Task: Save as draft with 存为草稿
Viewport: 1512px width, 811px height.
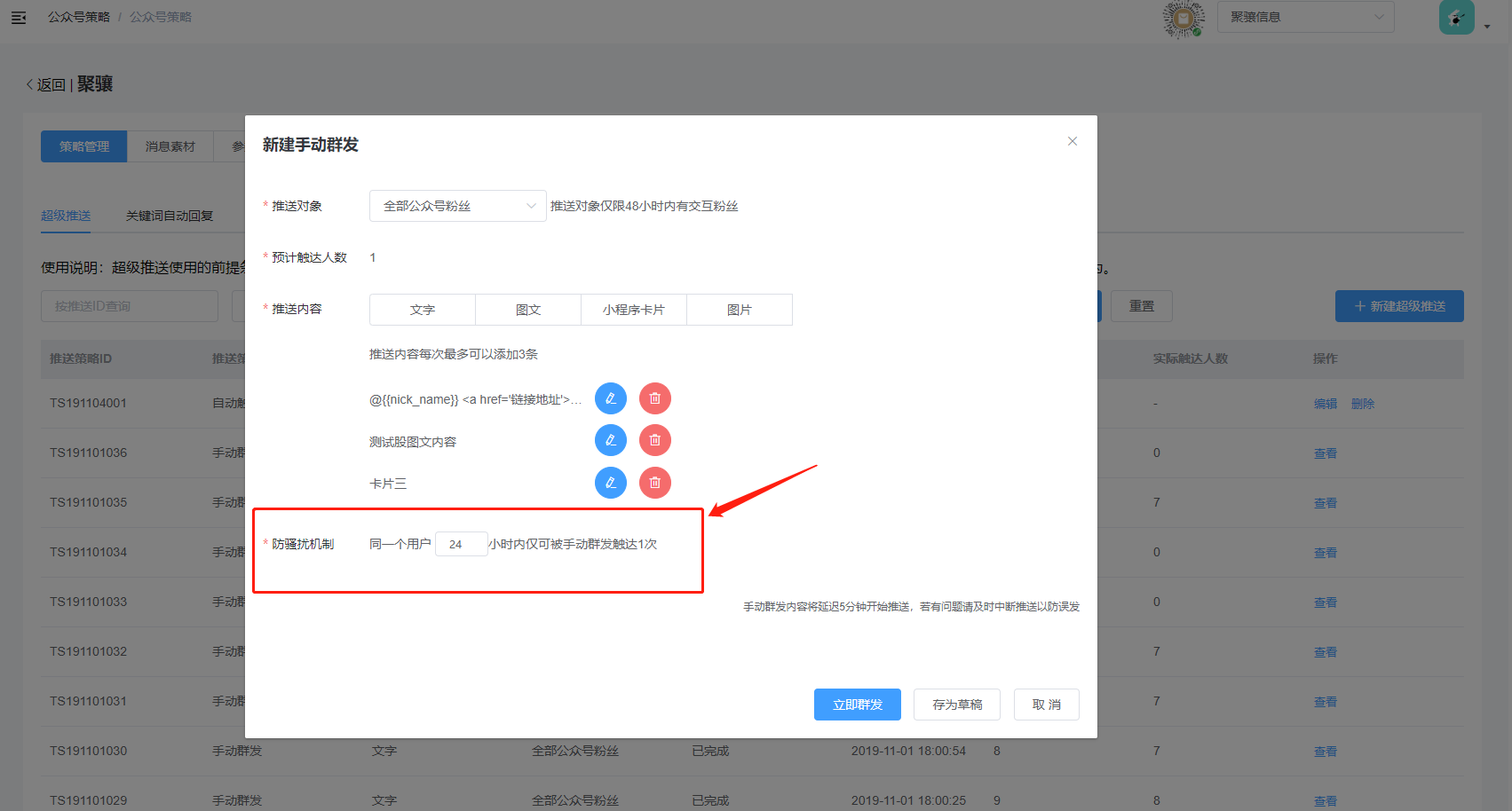Action: 956,705
